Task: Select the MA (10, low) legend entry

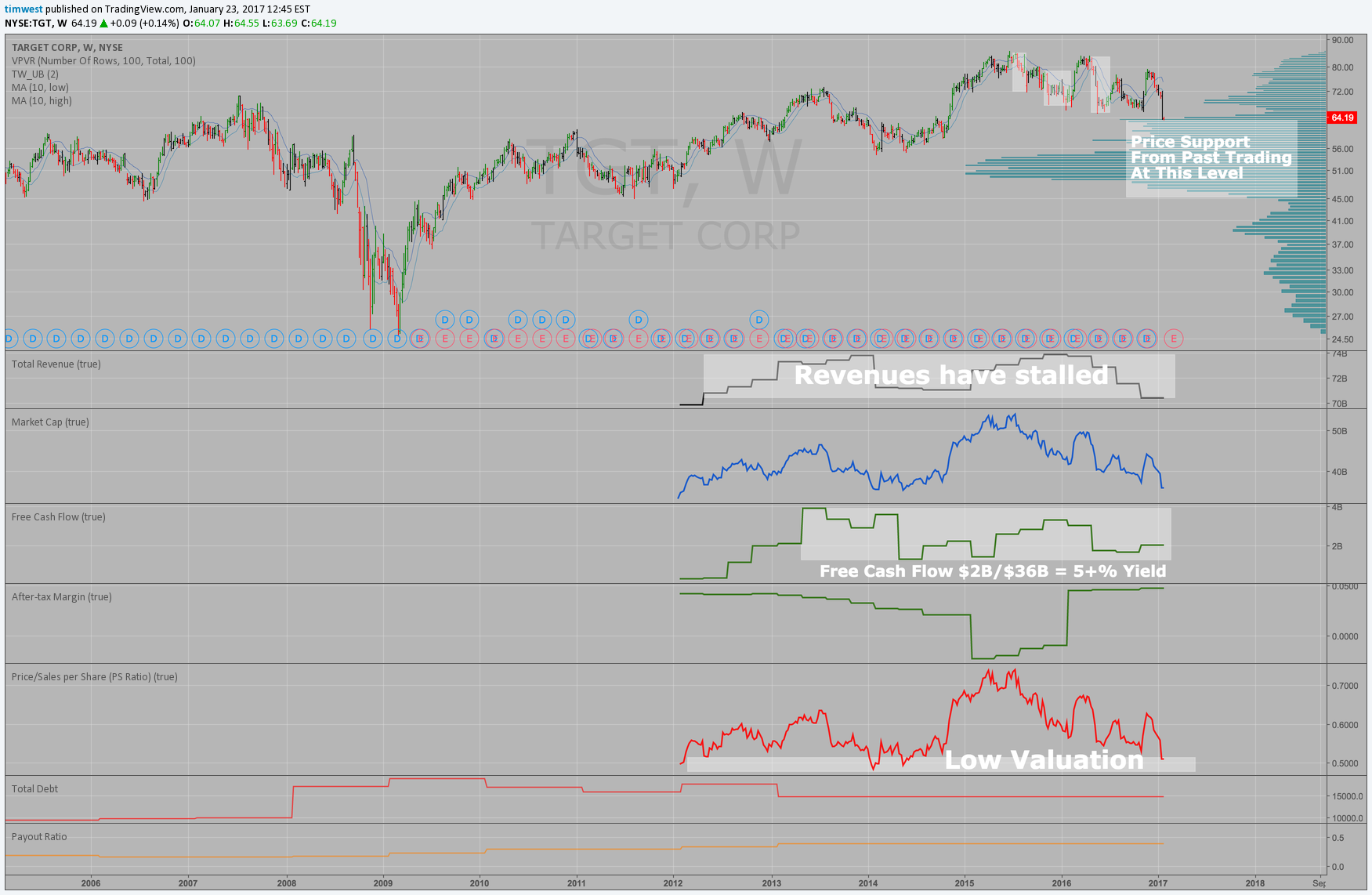Action: 40,88
